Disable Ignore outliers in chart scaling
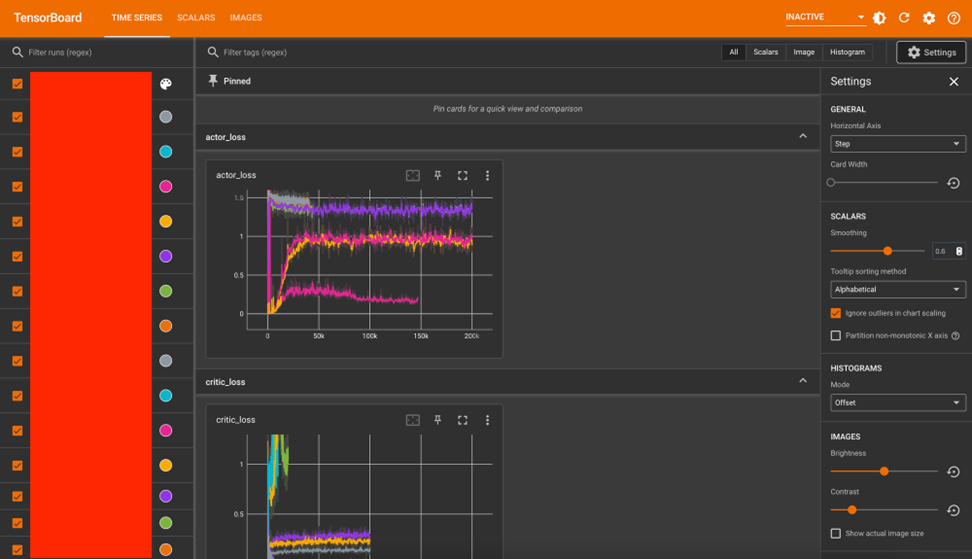This screenshot has width=972, height=559. tap(836, 313)
